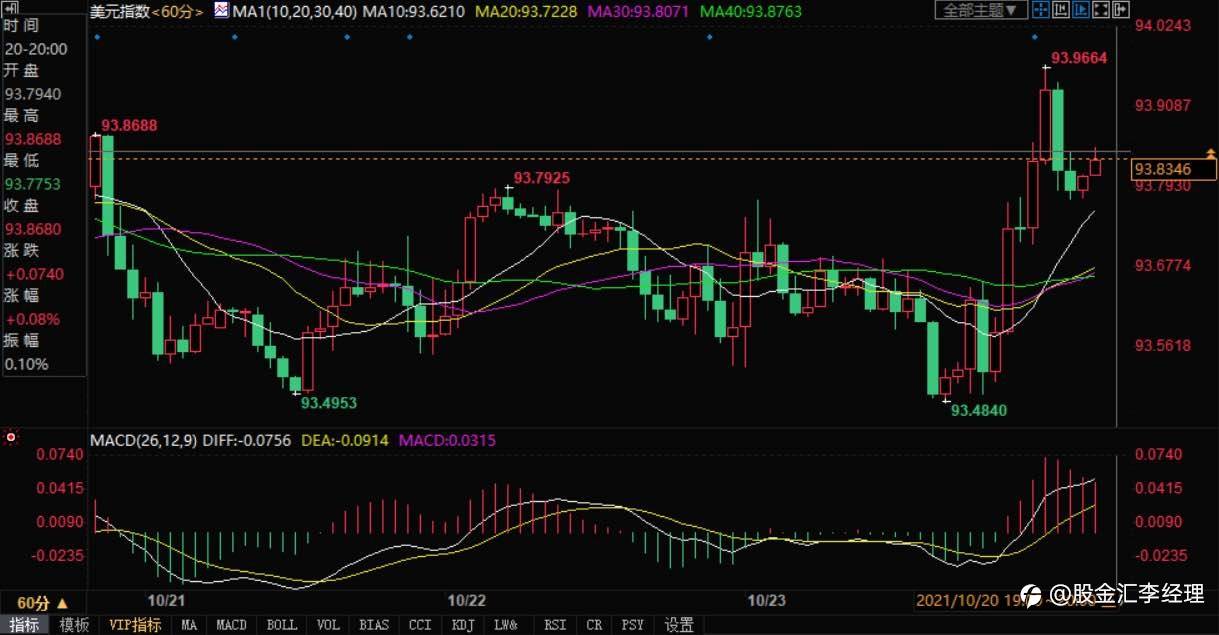
Task: Switch to the MA indicator tab
Action: coord(189,625)
